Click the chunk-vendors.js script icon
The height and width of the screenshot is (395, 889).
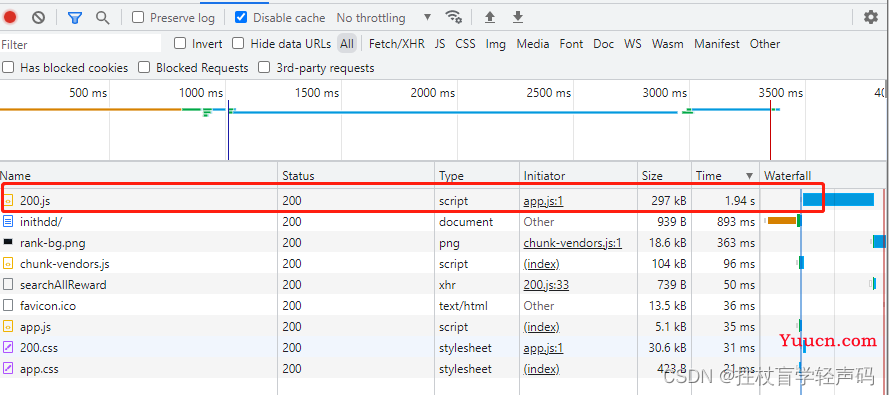tap(8, 264)
